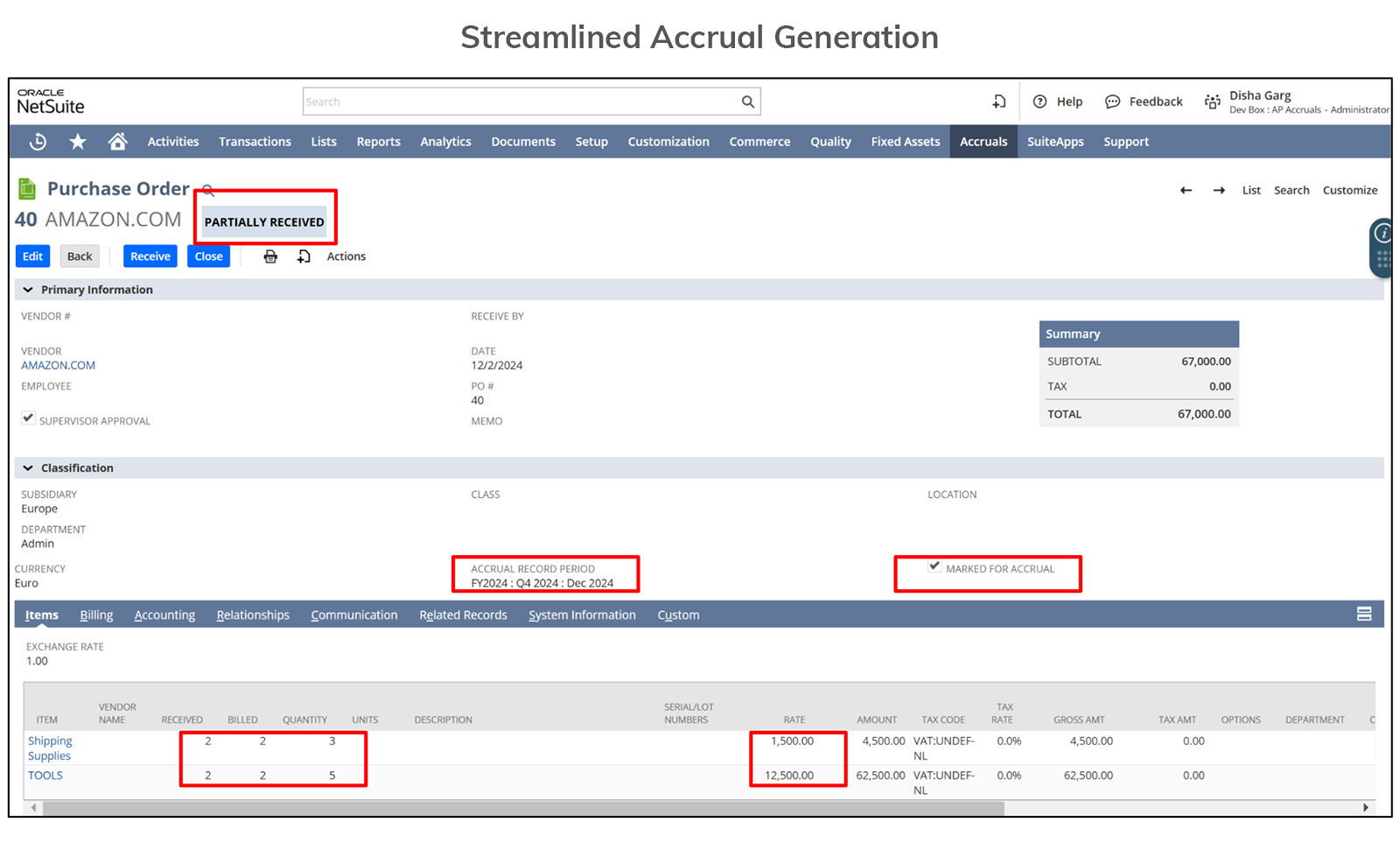
Task: Click the scroll right arrow of horizontal scrollbar
Action: coord(1365,808)
